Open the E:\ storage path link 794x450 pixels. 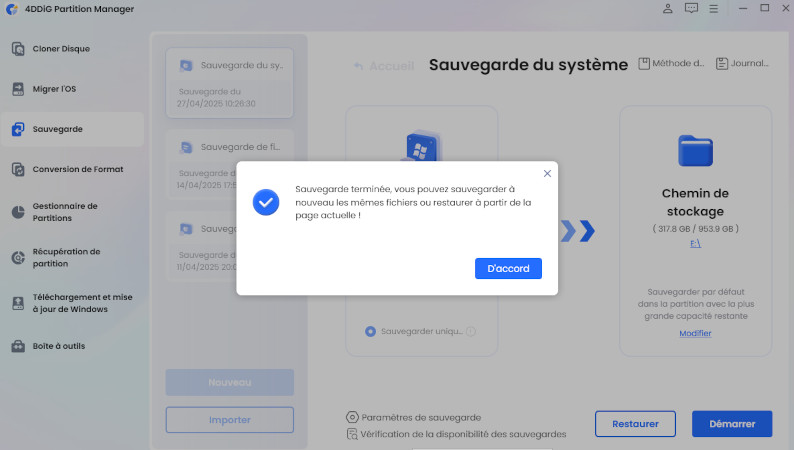695,243
